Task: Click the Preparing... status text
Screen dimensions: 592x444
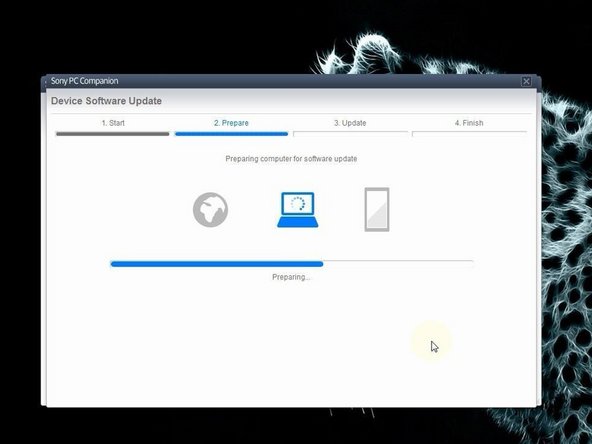Action: pyautogui.click(x=291, y=277)
